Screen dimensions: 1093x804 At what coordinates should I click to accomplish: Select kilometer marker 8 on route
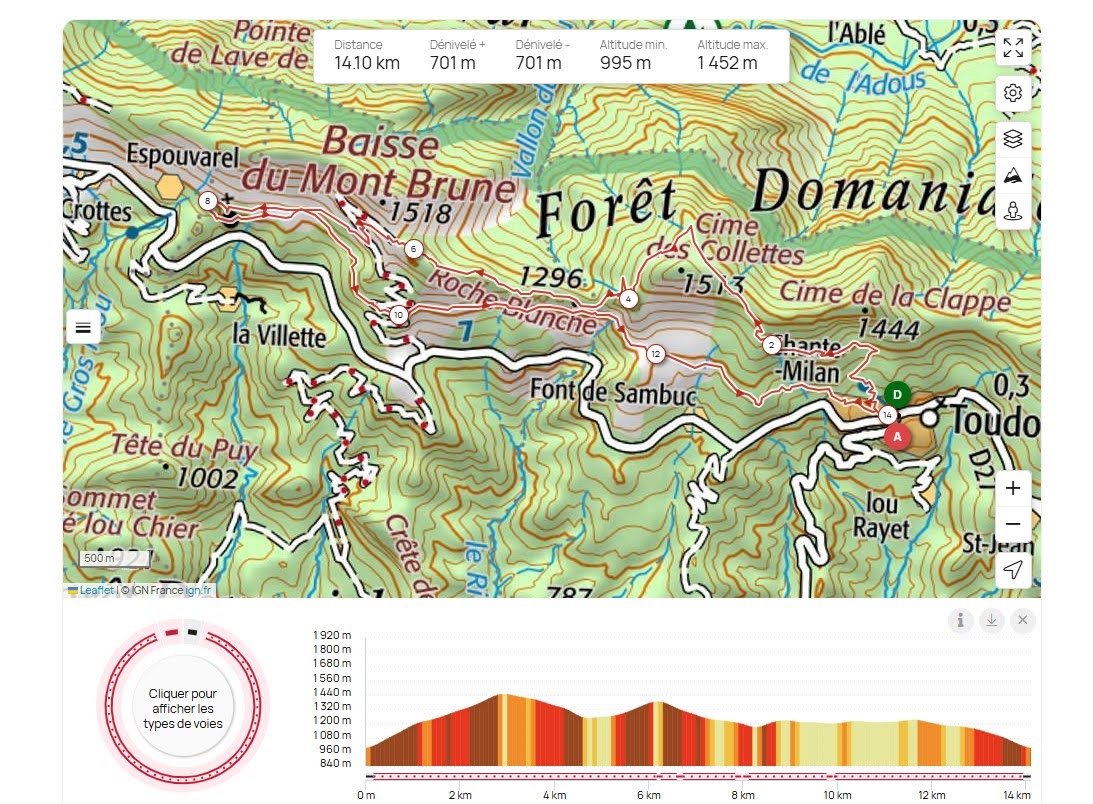point(207,201)
